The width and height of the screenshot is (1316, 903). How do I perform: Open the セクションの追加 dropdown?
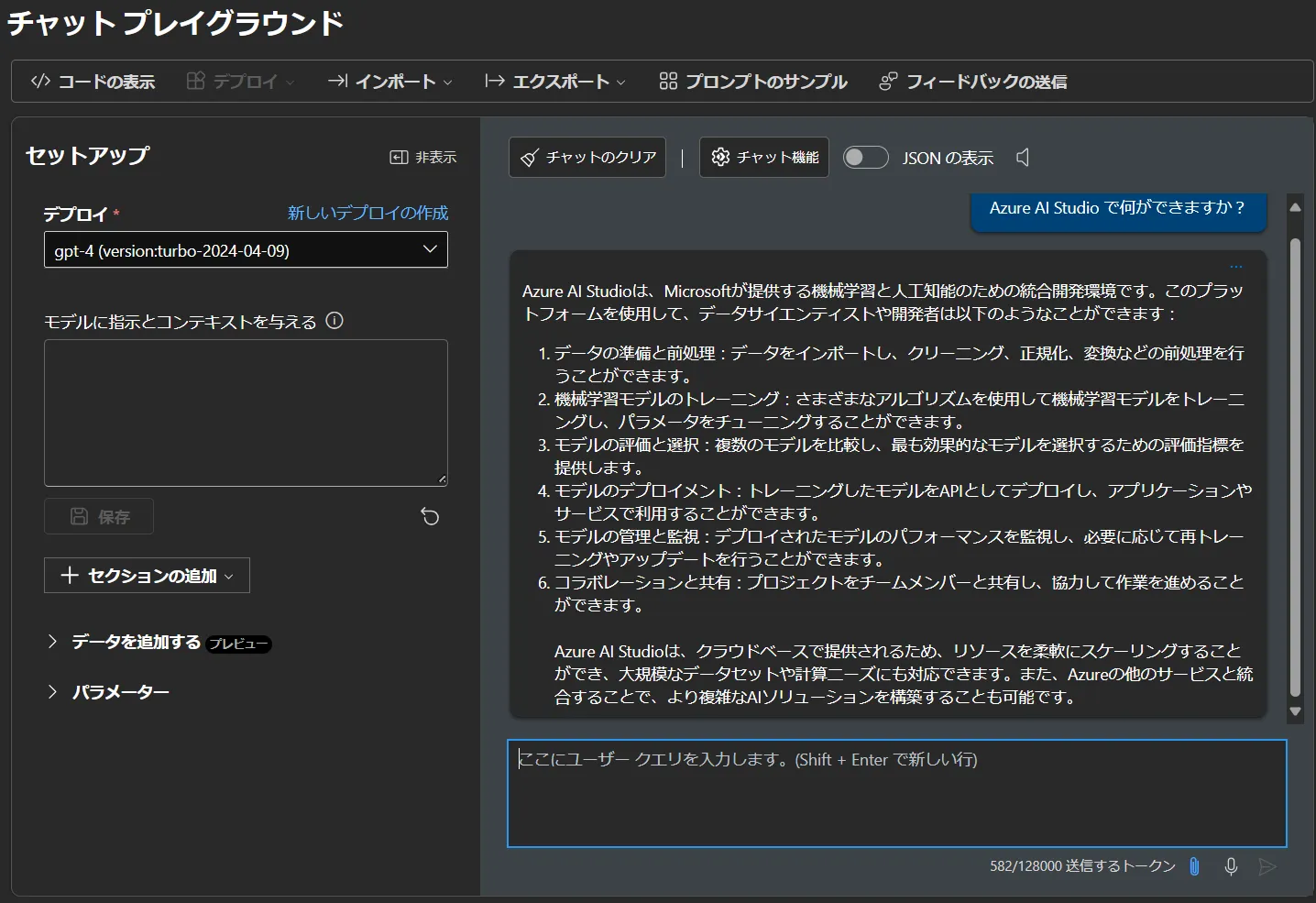tap(147, 576)
